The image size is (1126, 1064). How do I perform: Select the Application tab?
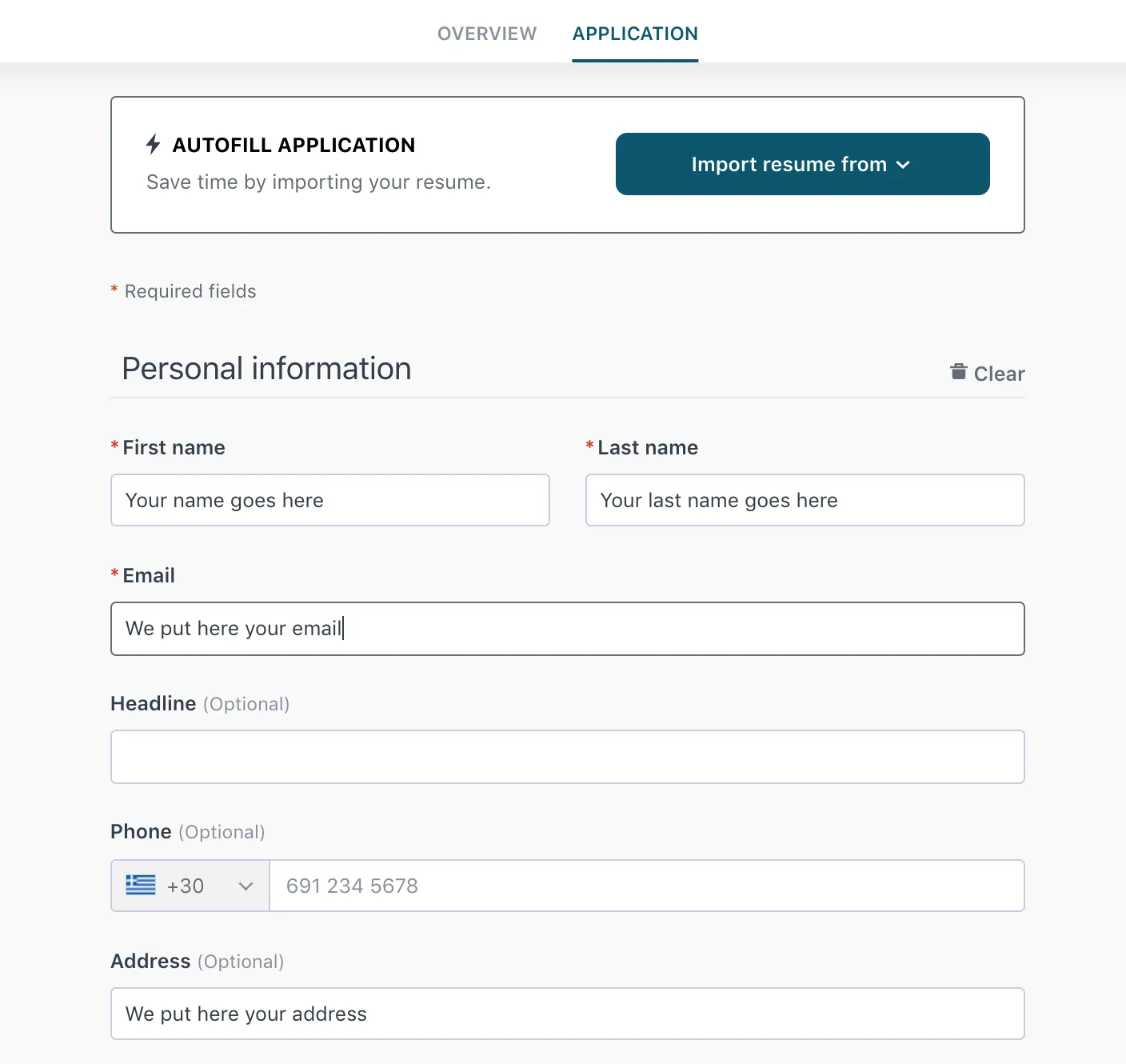[x=635, y=34]
